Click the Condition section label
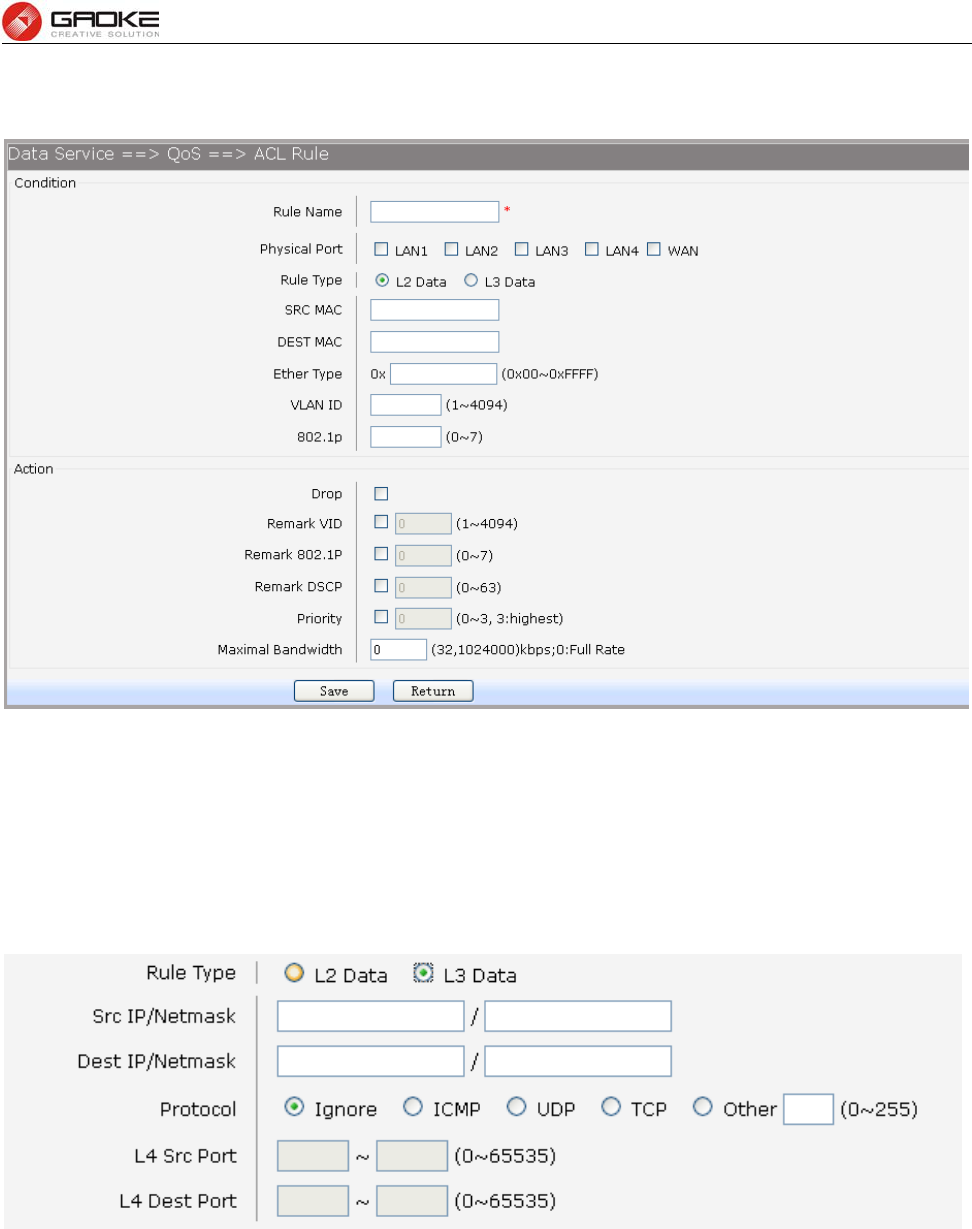972x1229 pixels. click(45, 182)
